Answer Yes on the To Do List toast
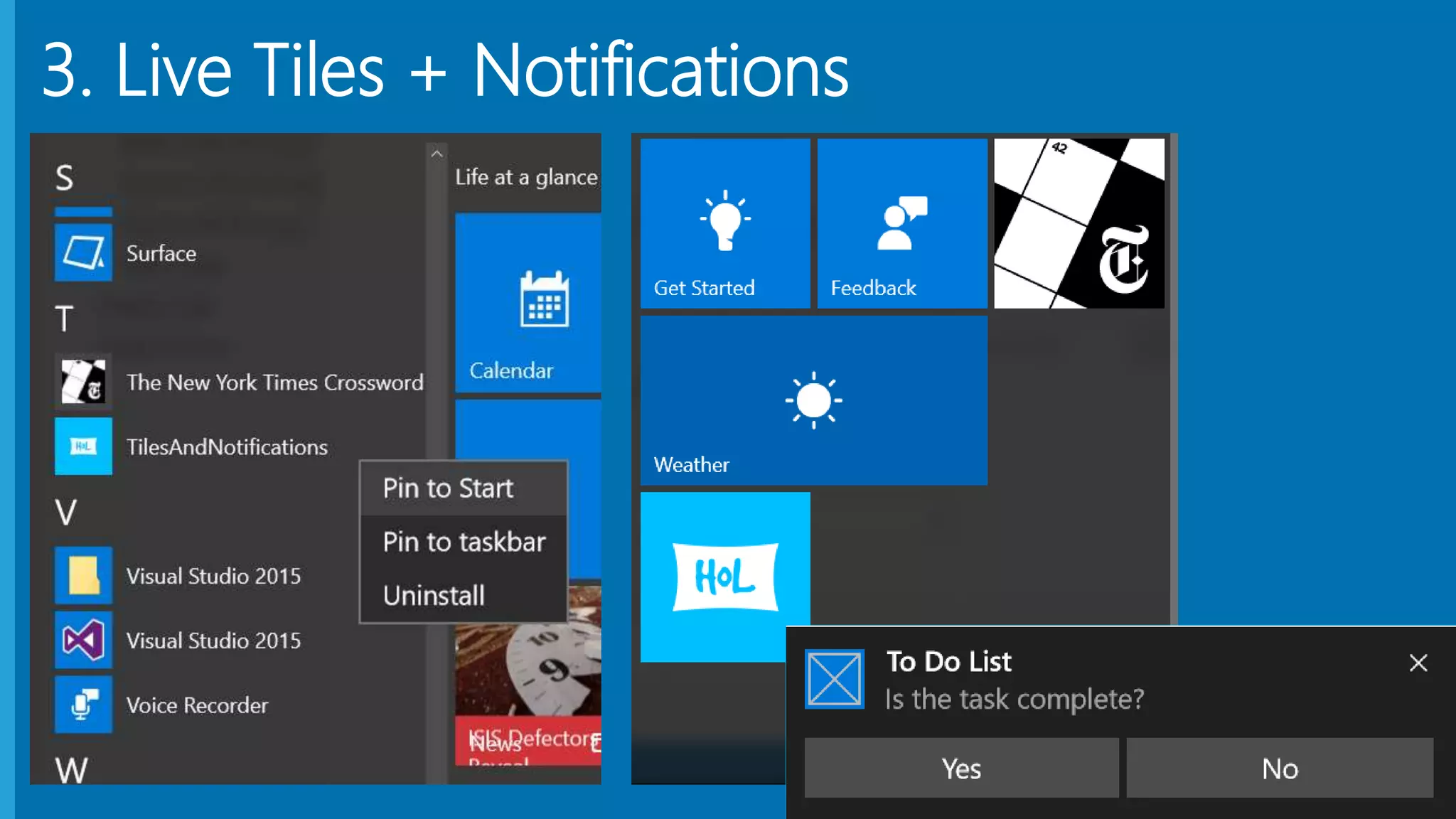This screenshot has width=1456, height=819. [x=961, y=768]
